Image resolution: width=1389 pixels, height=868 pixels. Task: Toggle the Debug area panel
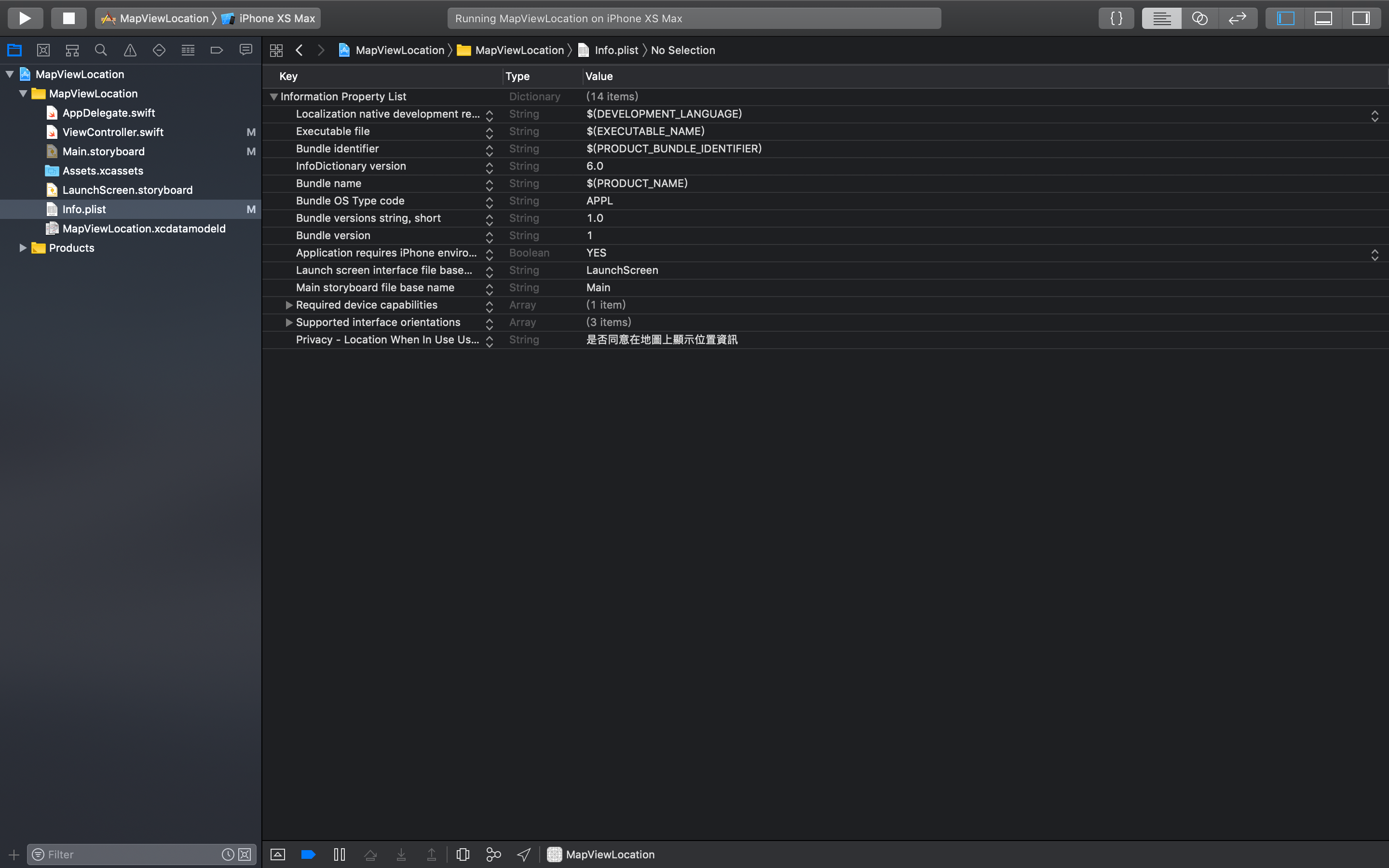pos(1323,18)
